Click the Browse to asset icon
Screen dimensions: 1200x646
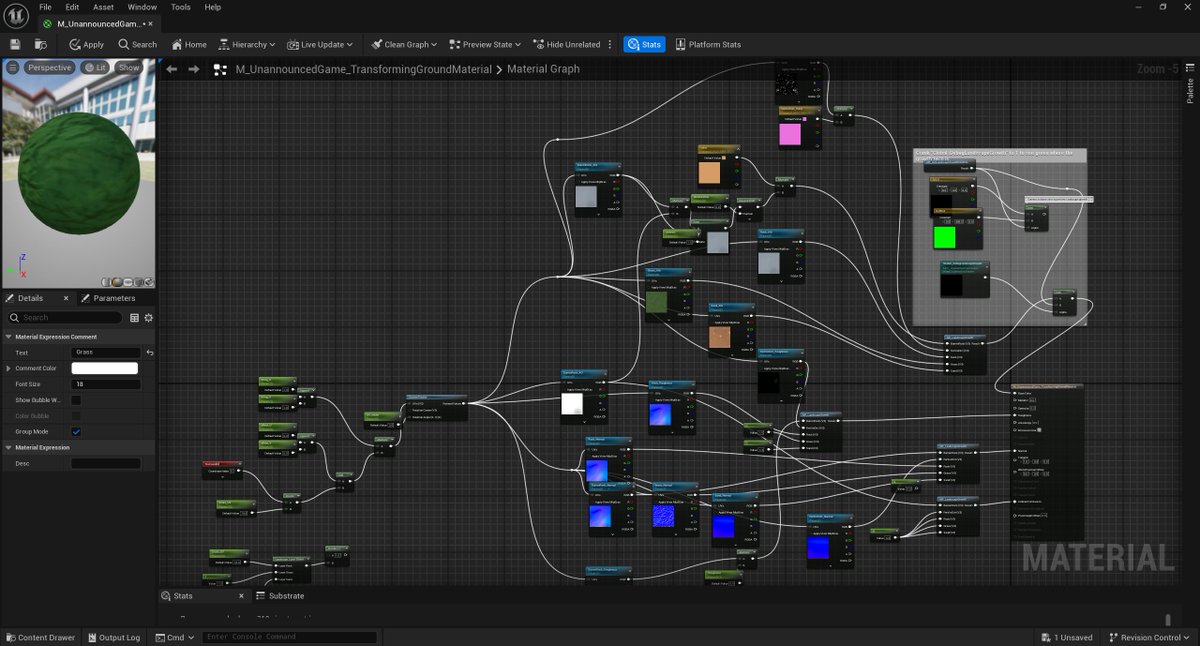(x=41, y=44)
